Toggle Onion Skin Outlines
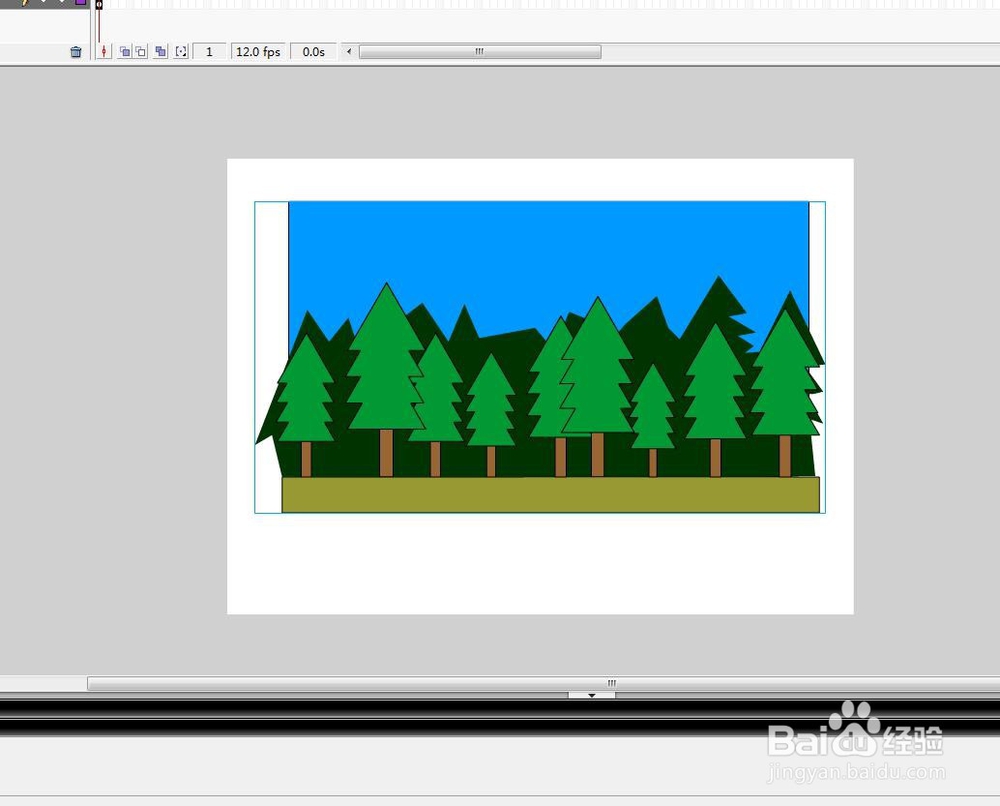This screenshot has height=806, width=1000. [141, 52]
